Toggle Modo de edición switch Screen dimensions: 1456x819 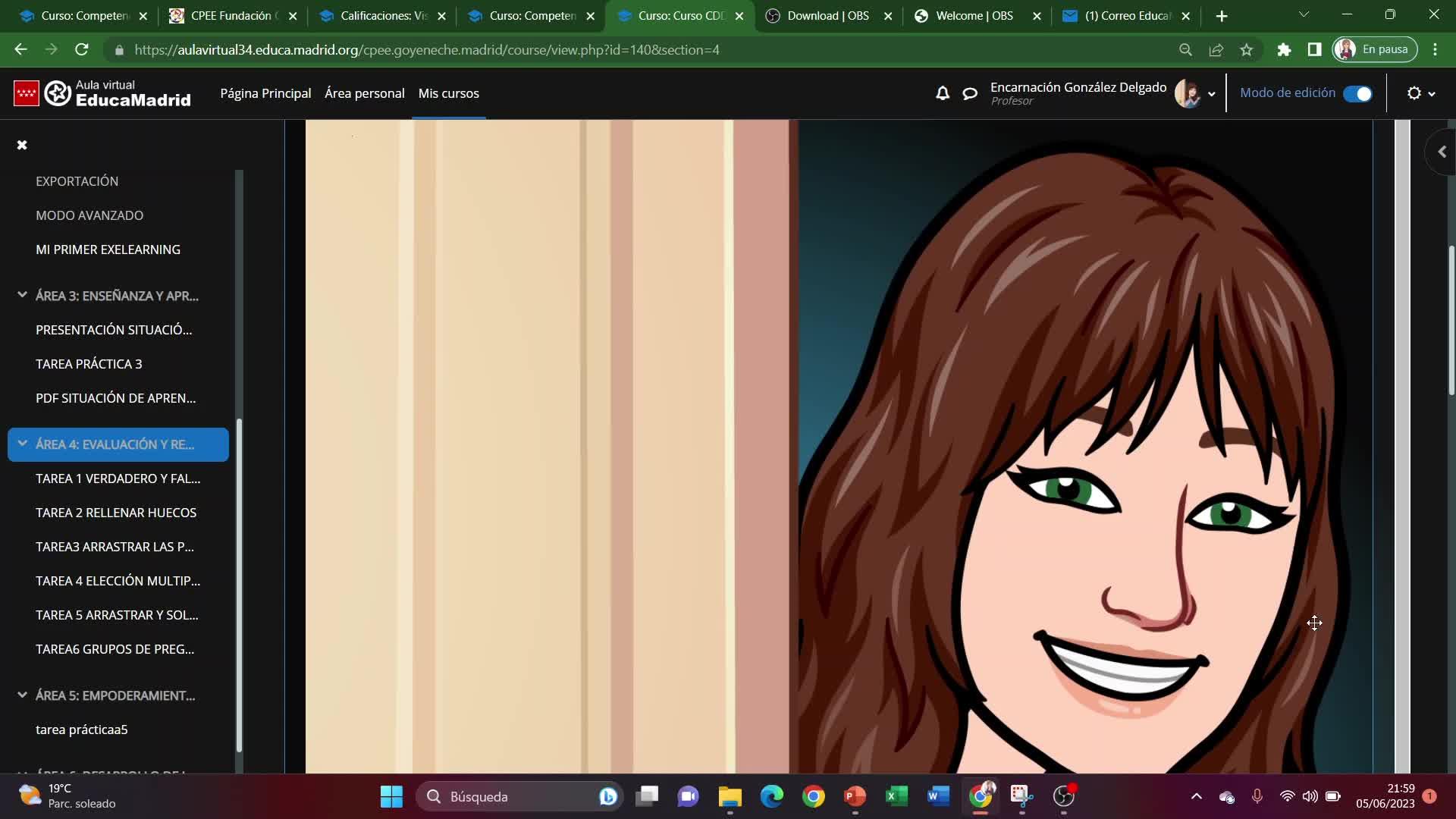(1357, 93)
